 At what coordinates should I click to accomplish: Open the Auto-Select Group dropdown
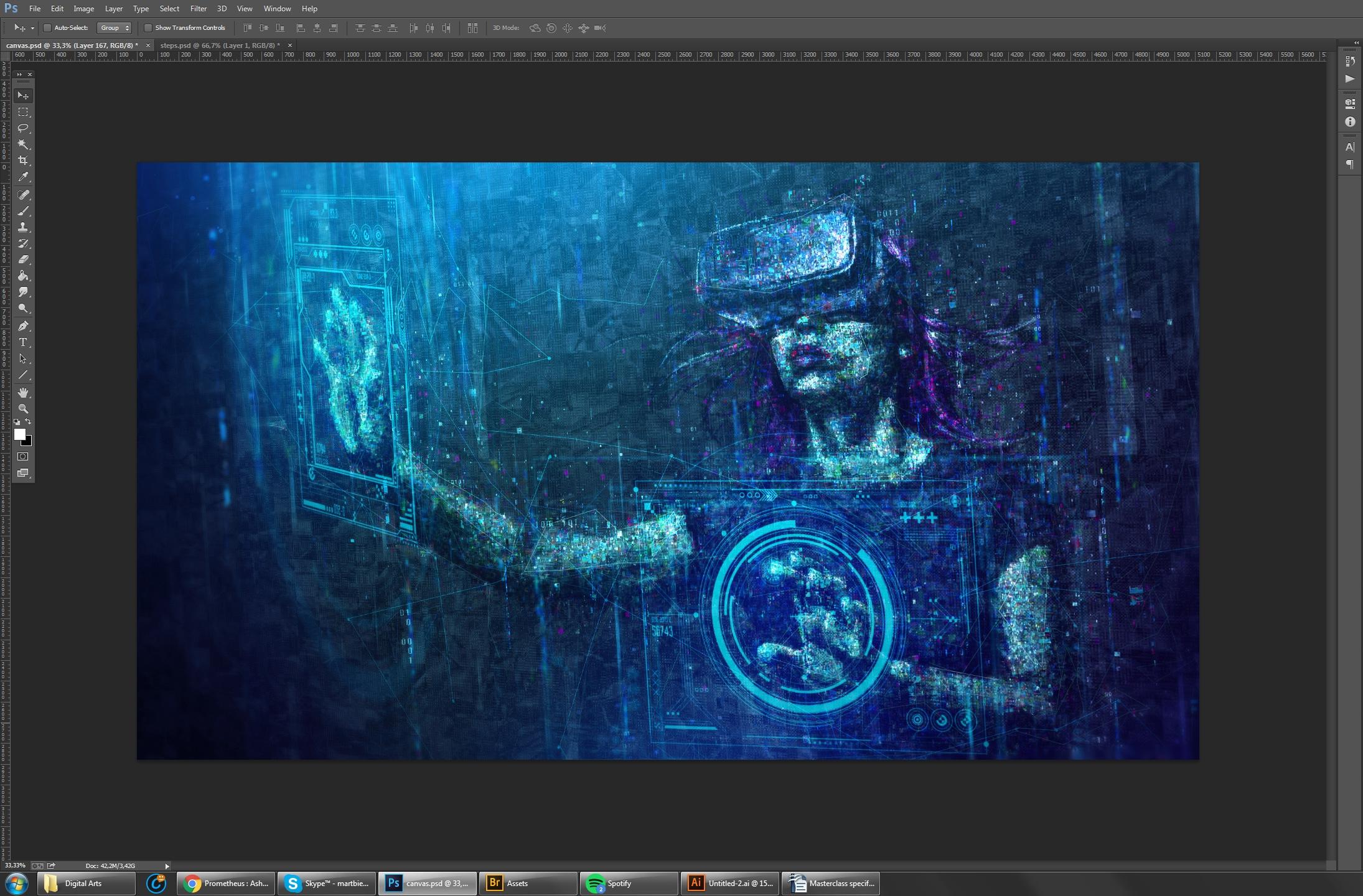point(115,28)
